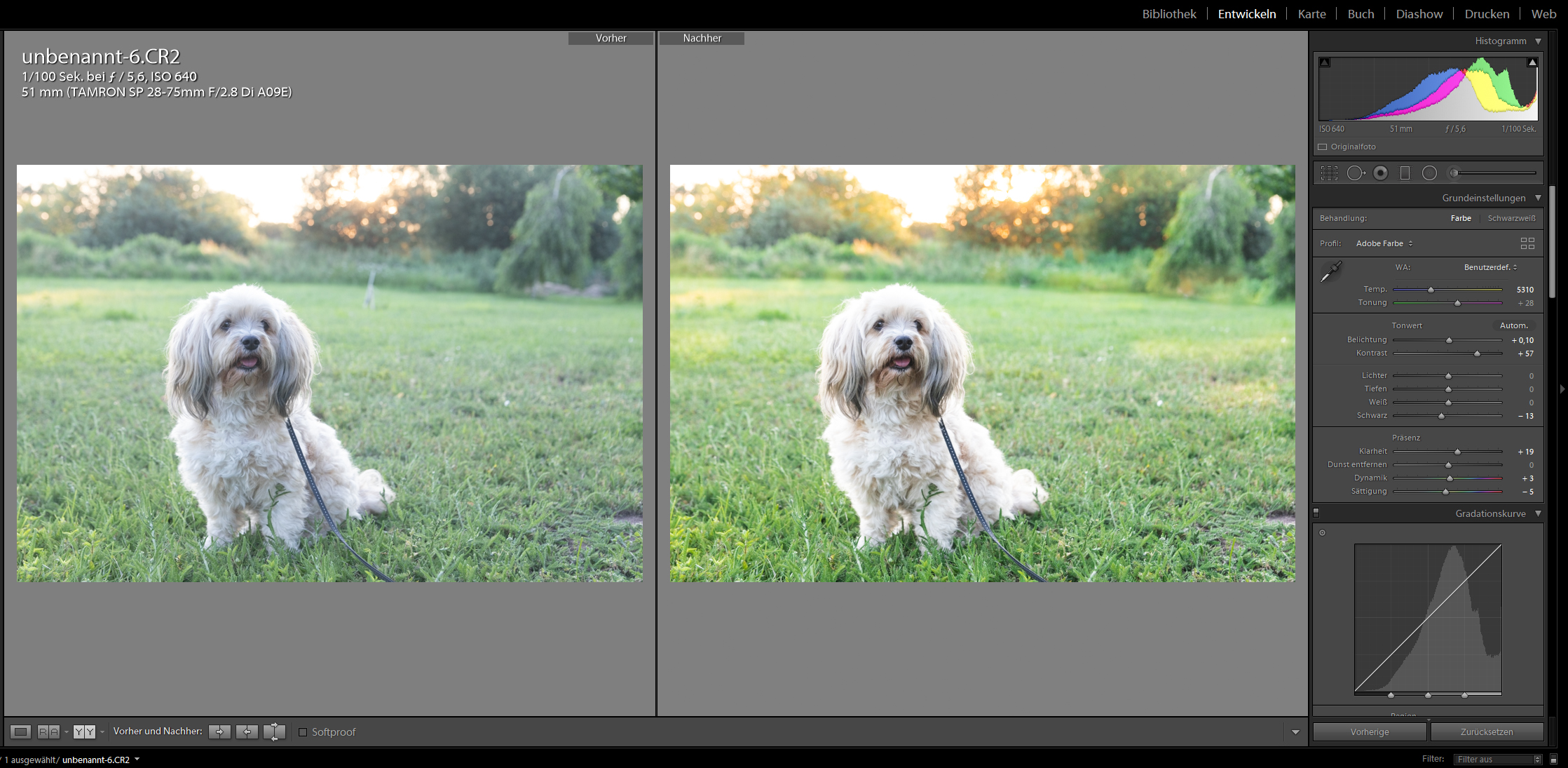1568x768 pixels.
Task: Open the profile browser grid icon
Action: (1527, 243)
